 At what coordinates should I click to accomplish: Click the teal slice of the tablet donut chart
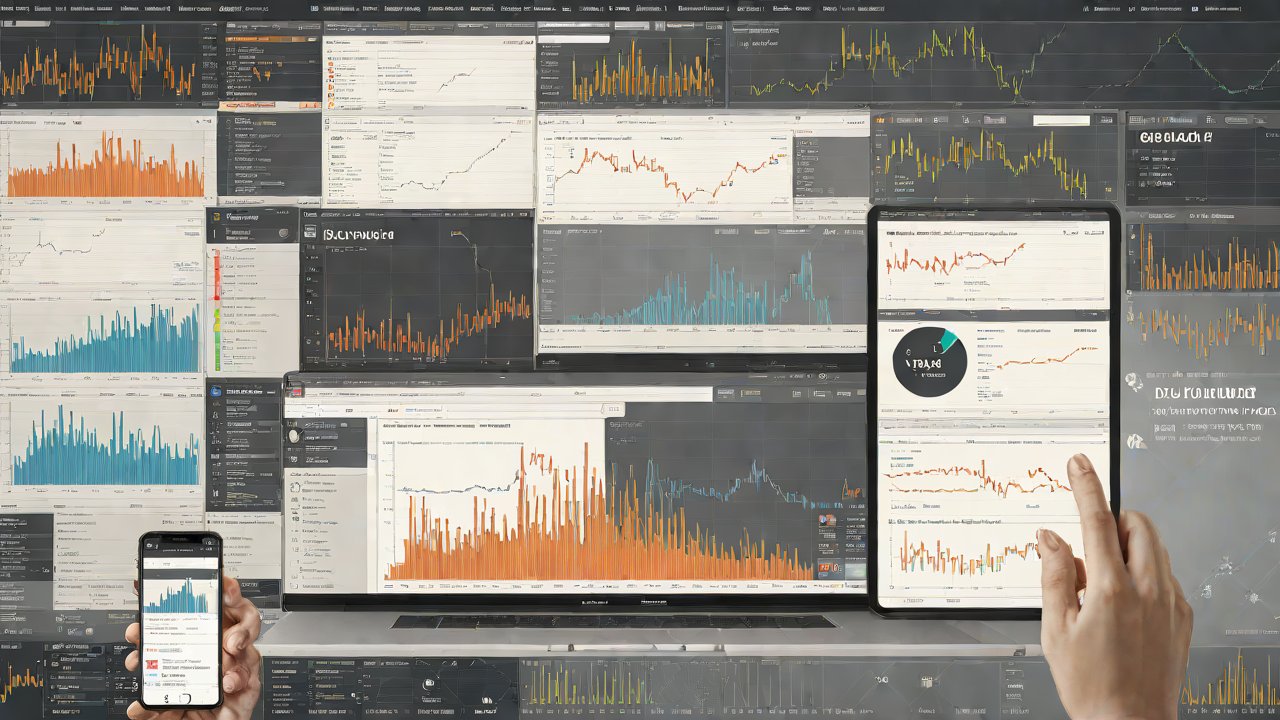pos(947,340)
